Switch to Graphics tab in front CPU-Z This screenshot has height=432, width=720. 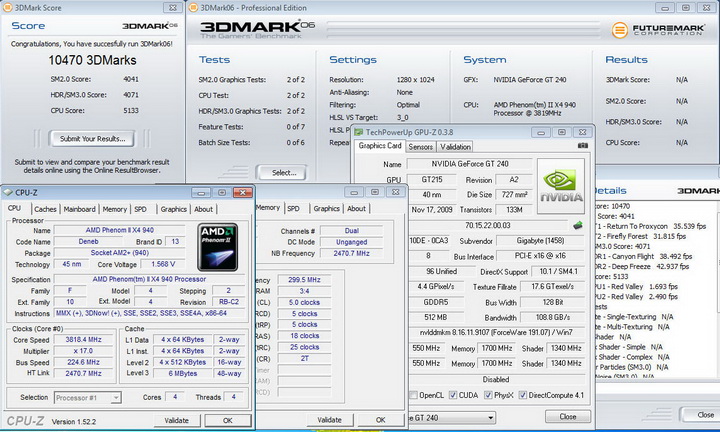[x=174, y=209]
